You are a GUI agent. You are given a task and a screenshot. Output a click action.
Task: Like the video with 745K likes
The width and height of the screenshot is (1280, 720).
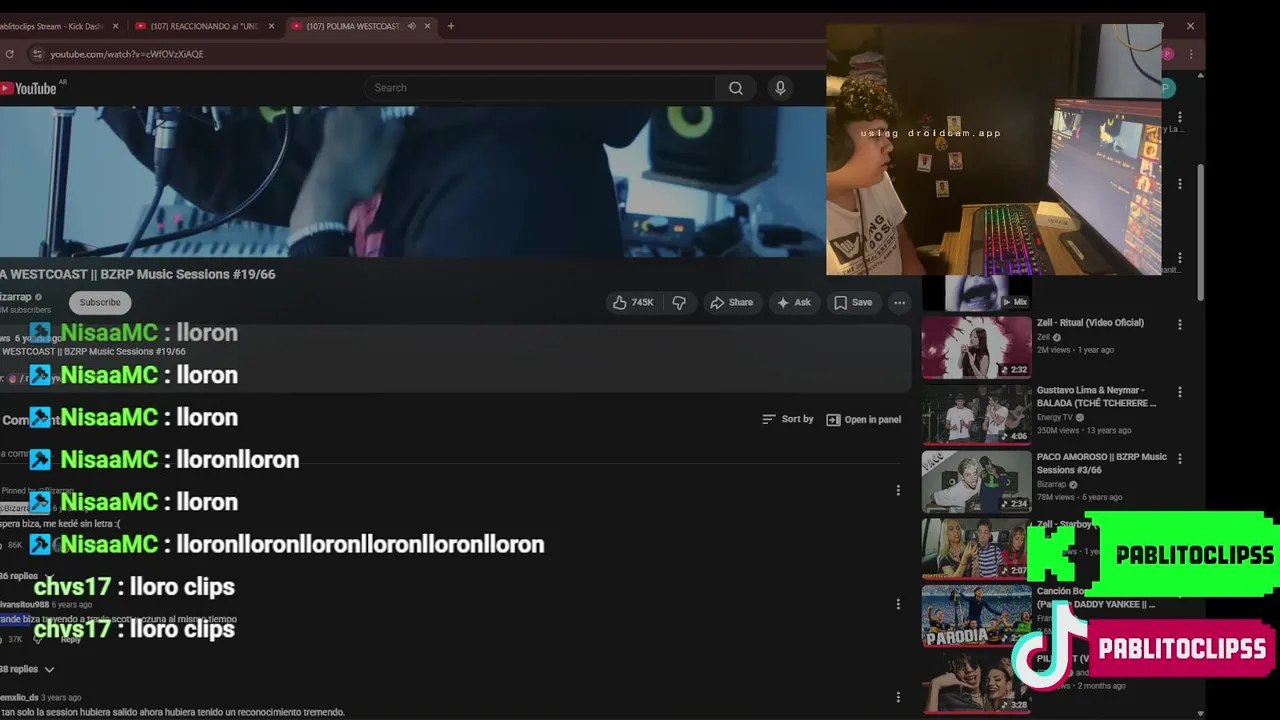pyautogui.click(x=633, y=302)
